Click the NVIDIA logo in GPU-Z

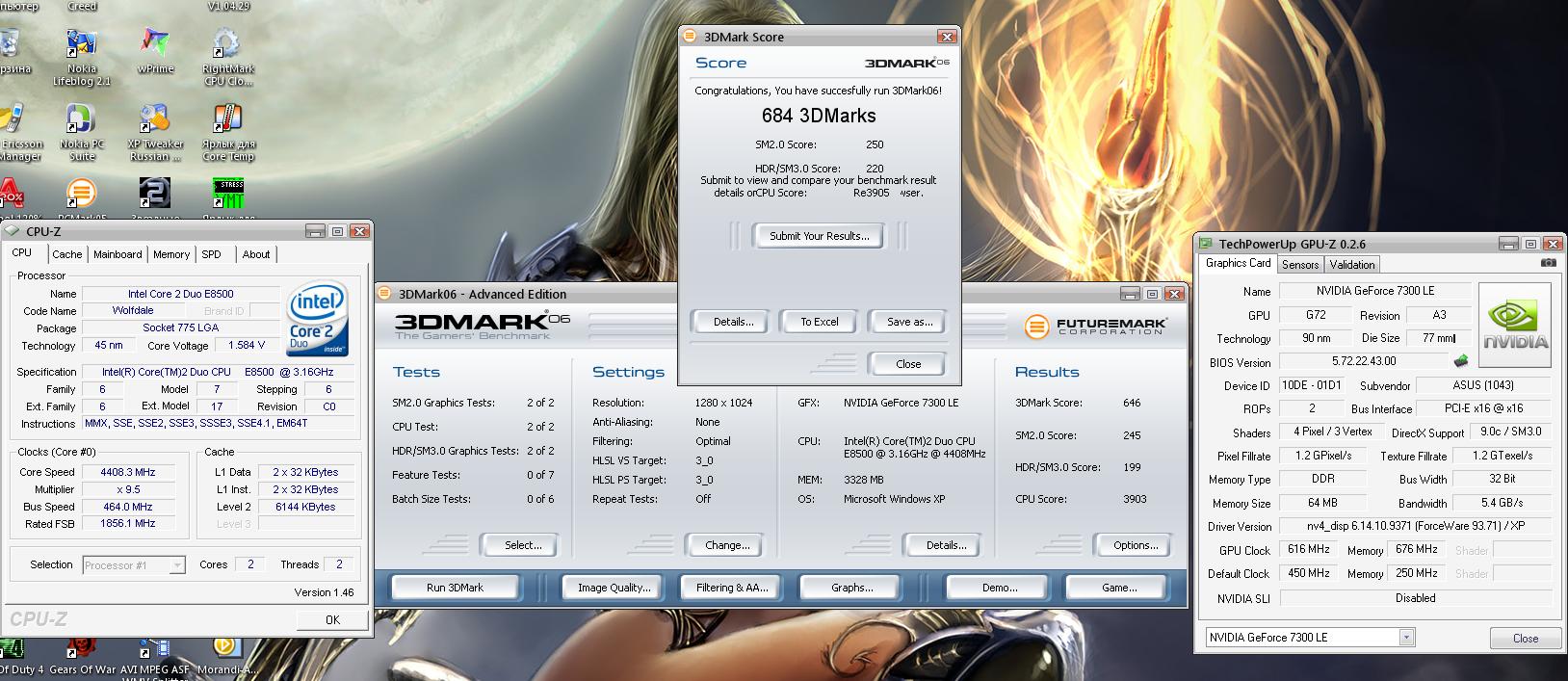(1515, 325)
